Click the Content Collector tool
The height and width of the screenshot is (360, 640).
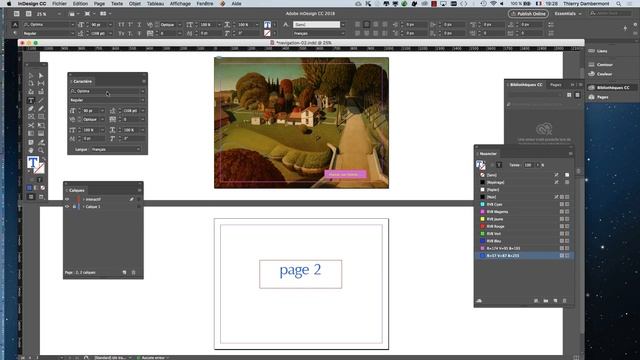coord(31,92)
